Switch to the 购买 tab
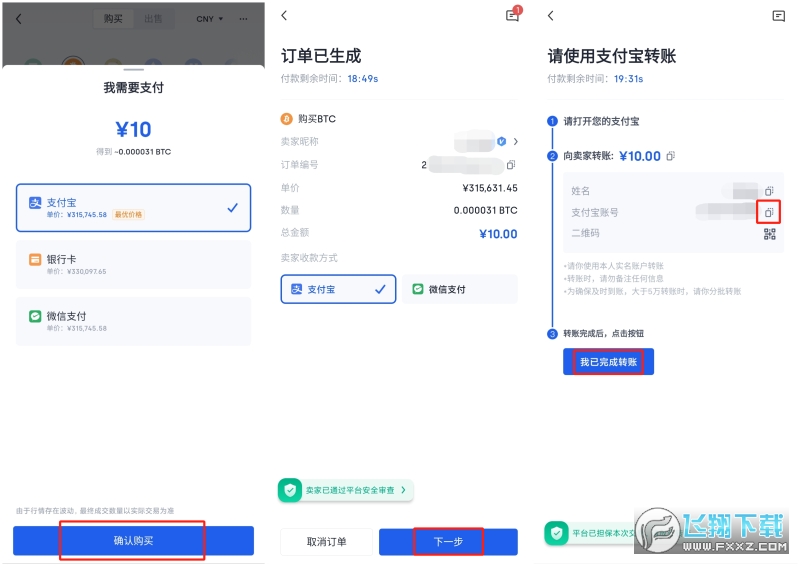This screenshot has height=566, width=800. click(x=114, y=19)
